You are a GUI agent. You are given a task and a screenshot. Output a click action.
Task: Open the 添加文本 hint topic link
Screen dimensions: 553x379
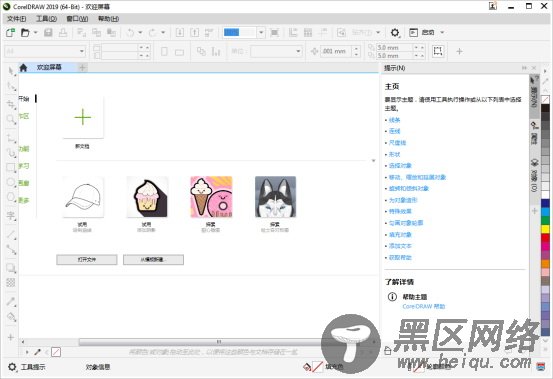pyautogui.click(x=400, y=246)
